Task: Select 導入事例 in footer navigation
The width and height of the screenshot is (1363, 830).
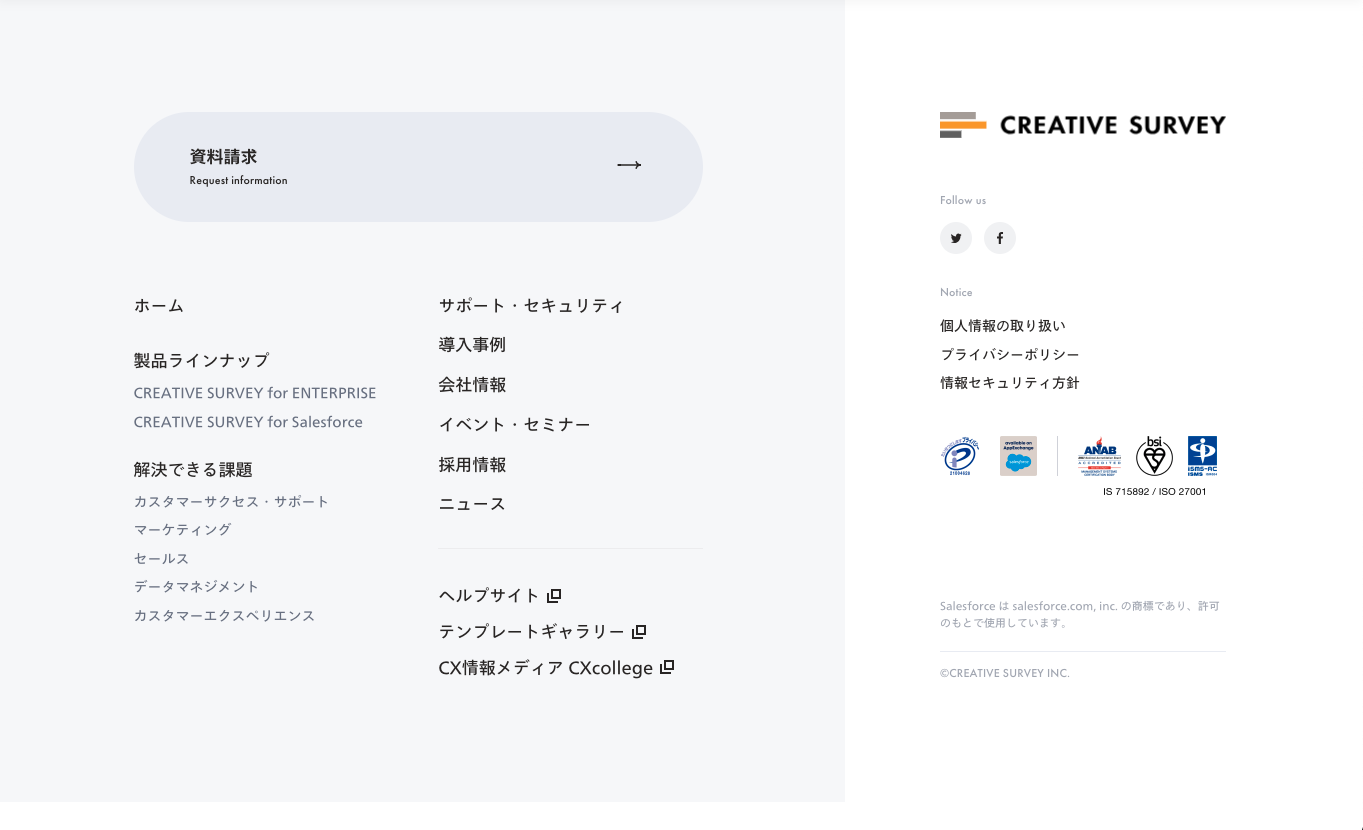Action: (472, 345)
